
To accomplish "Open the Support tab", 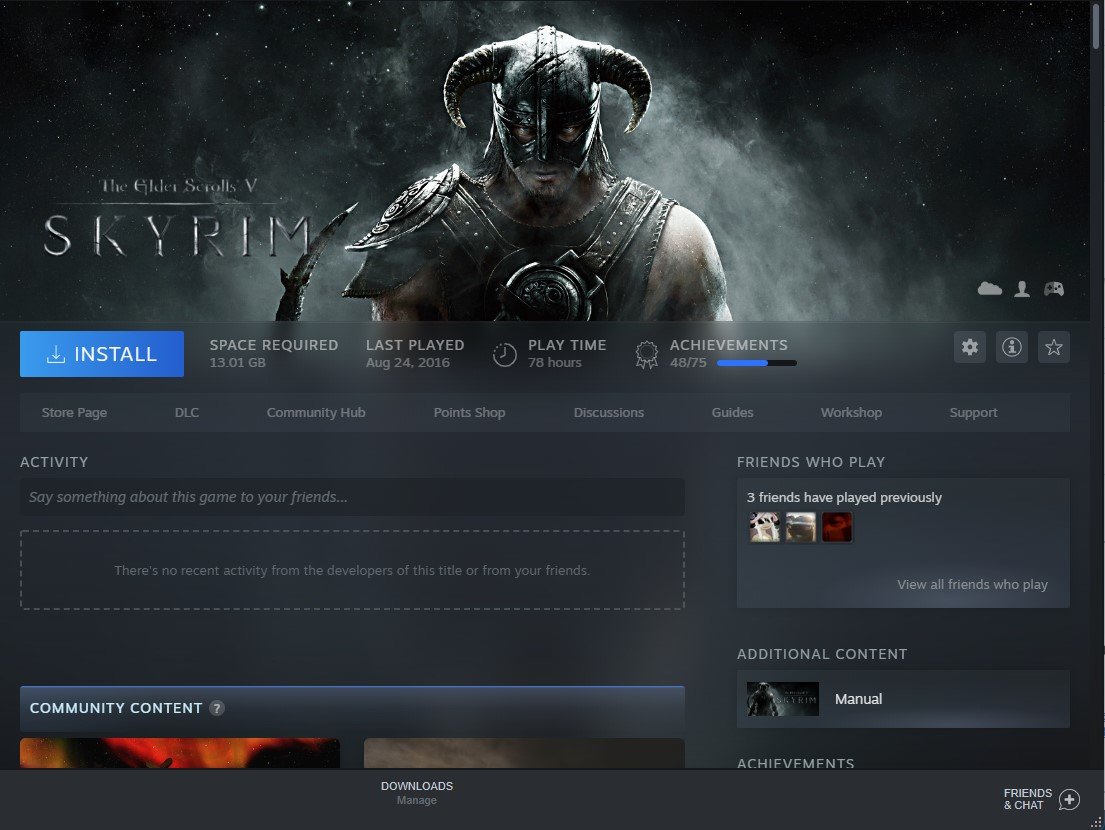I will point(973,412).
